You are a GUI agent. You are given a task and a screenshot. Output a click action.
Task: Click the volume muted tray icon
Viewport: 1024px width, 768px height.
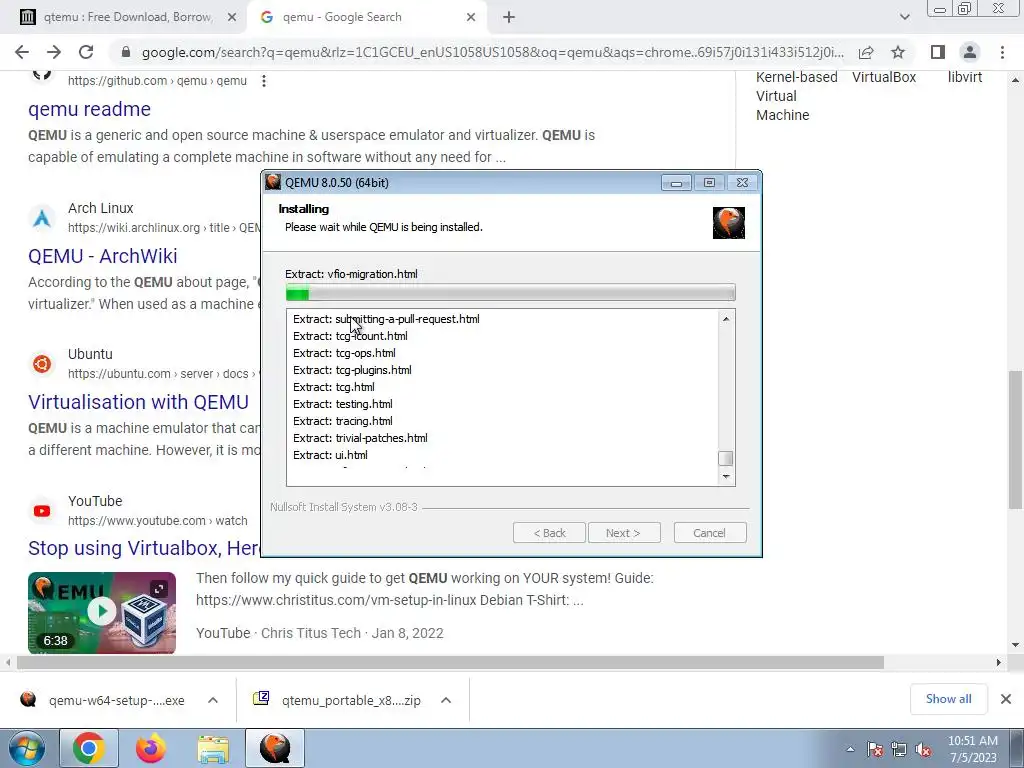923,750
